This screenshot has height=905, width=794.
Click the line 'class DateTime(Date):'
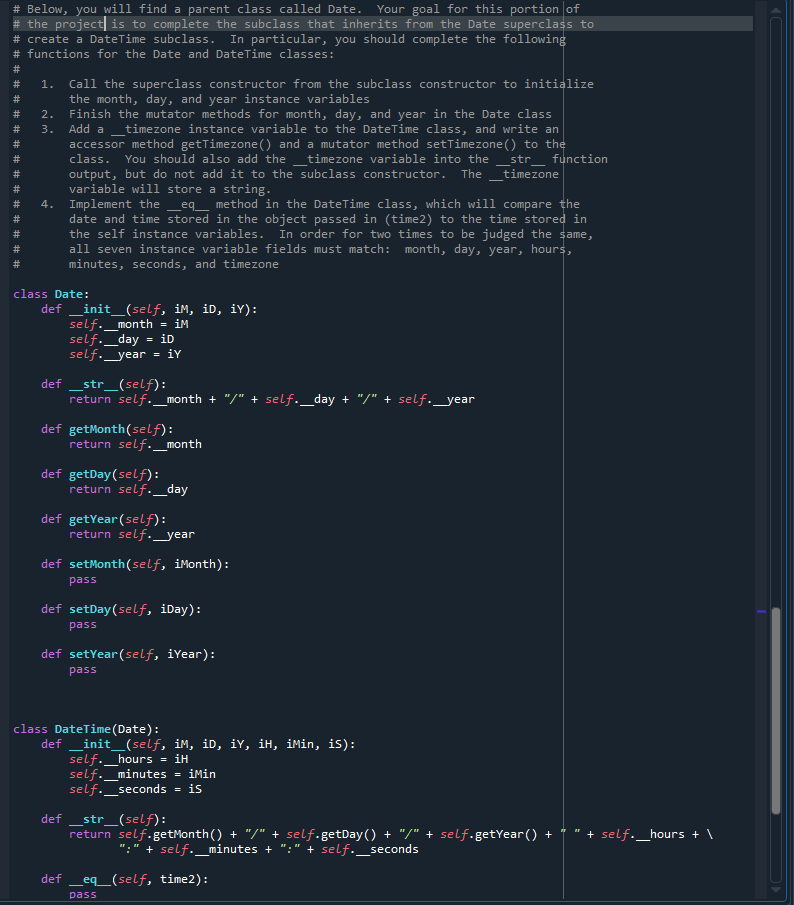[x=86, y=730]
